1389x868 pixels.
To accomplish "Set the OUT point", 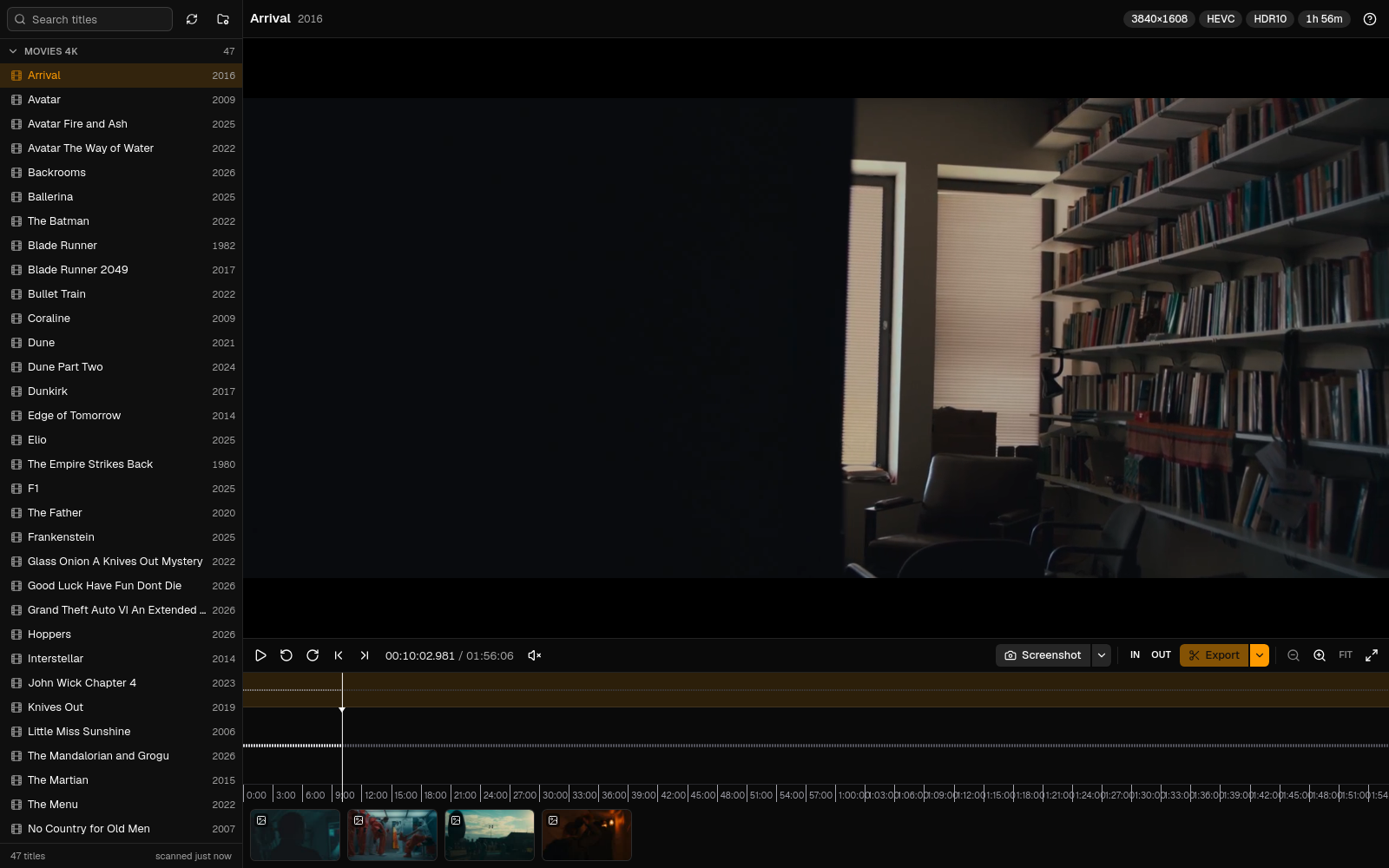I will point(1162,655).
